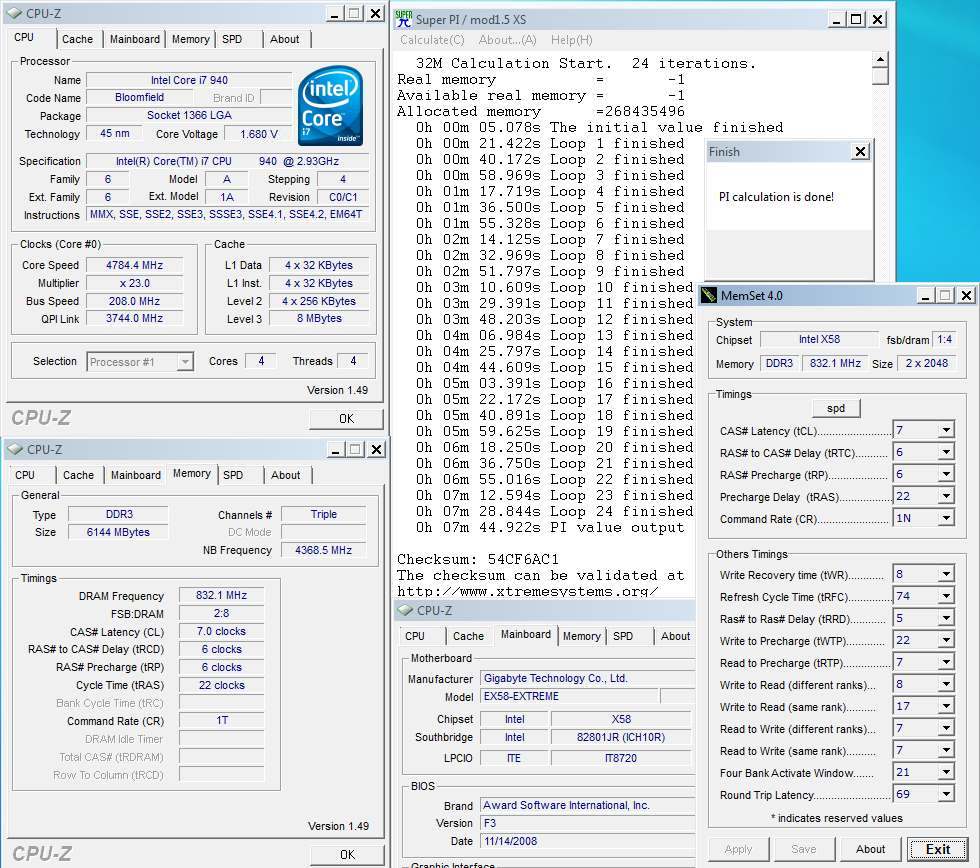Expand the RAS# to CAS# Delay dropdown in MemSet
Screen dimensions: 980x868
(946, 452)
